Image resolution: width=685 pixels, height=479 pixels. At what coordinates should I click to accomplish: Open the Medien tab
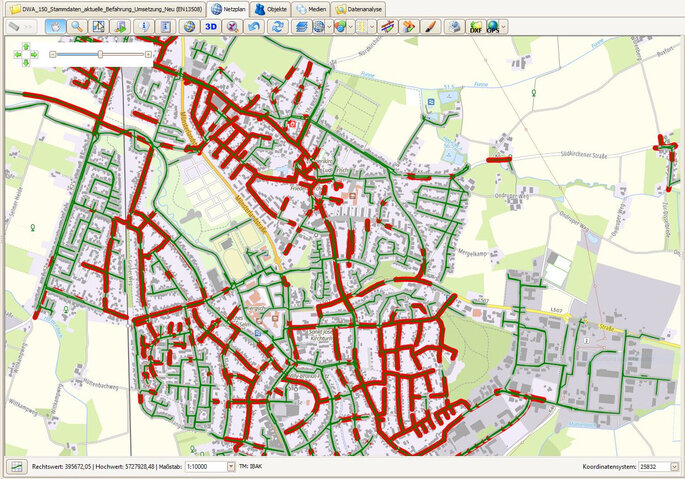311,8
